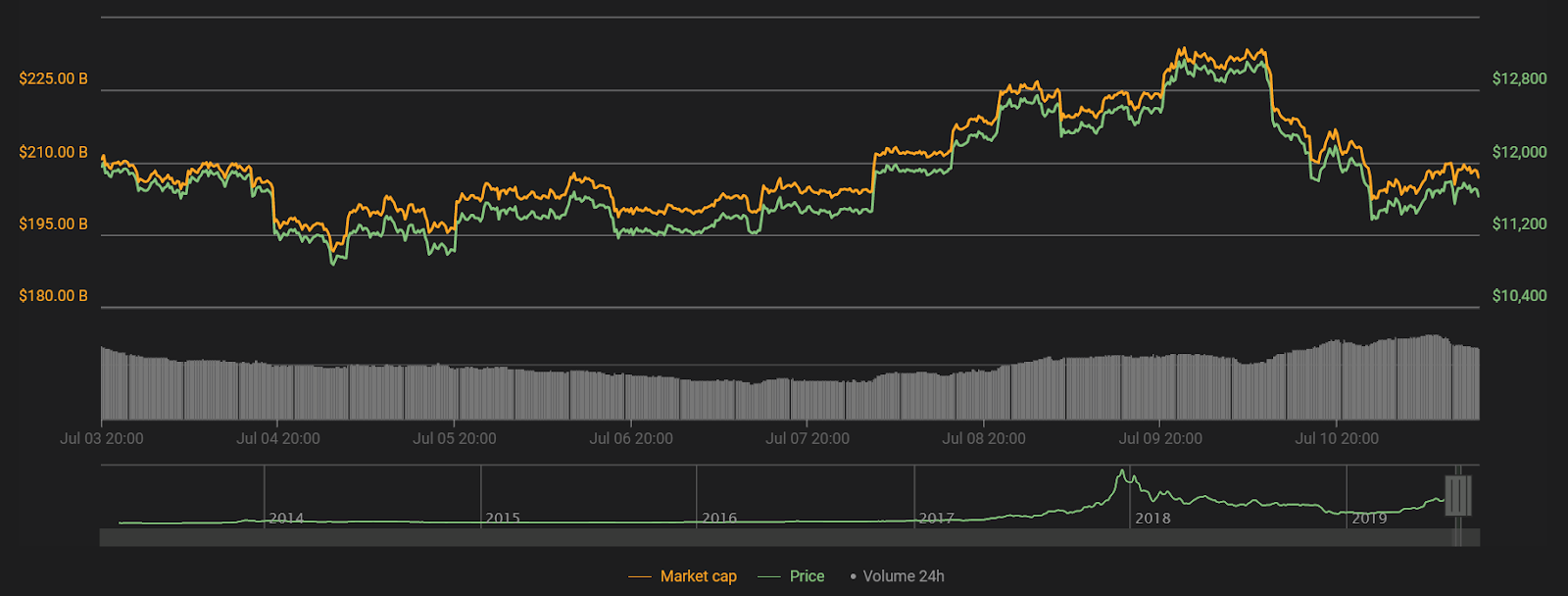This screenshot has height=596, width=1568.
Task: Click the 2019 marker in the navigator
Action: [x=1369, y=518]
